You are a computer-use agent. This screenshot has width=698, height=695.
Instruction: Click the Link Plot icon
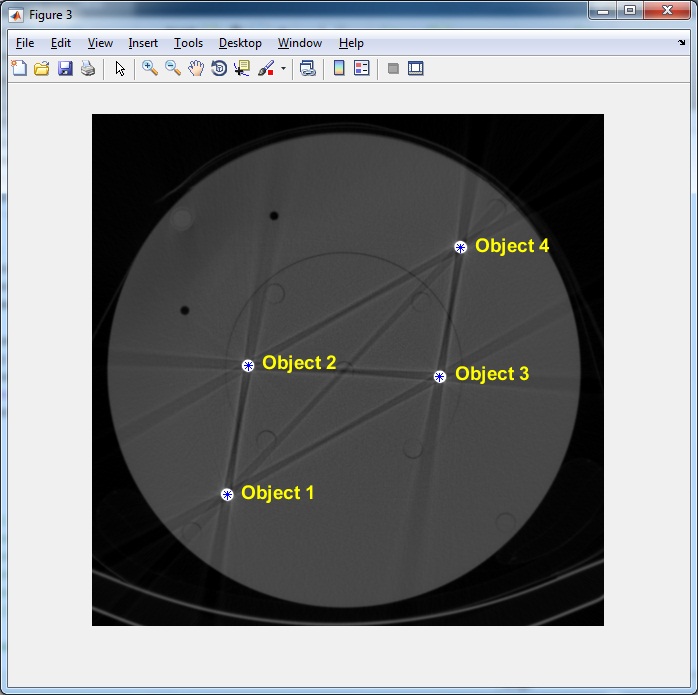tap(308, 69)
